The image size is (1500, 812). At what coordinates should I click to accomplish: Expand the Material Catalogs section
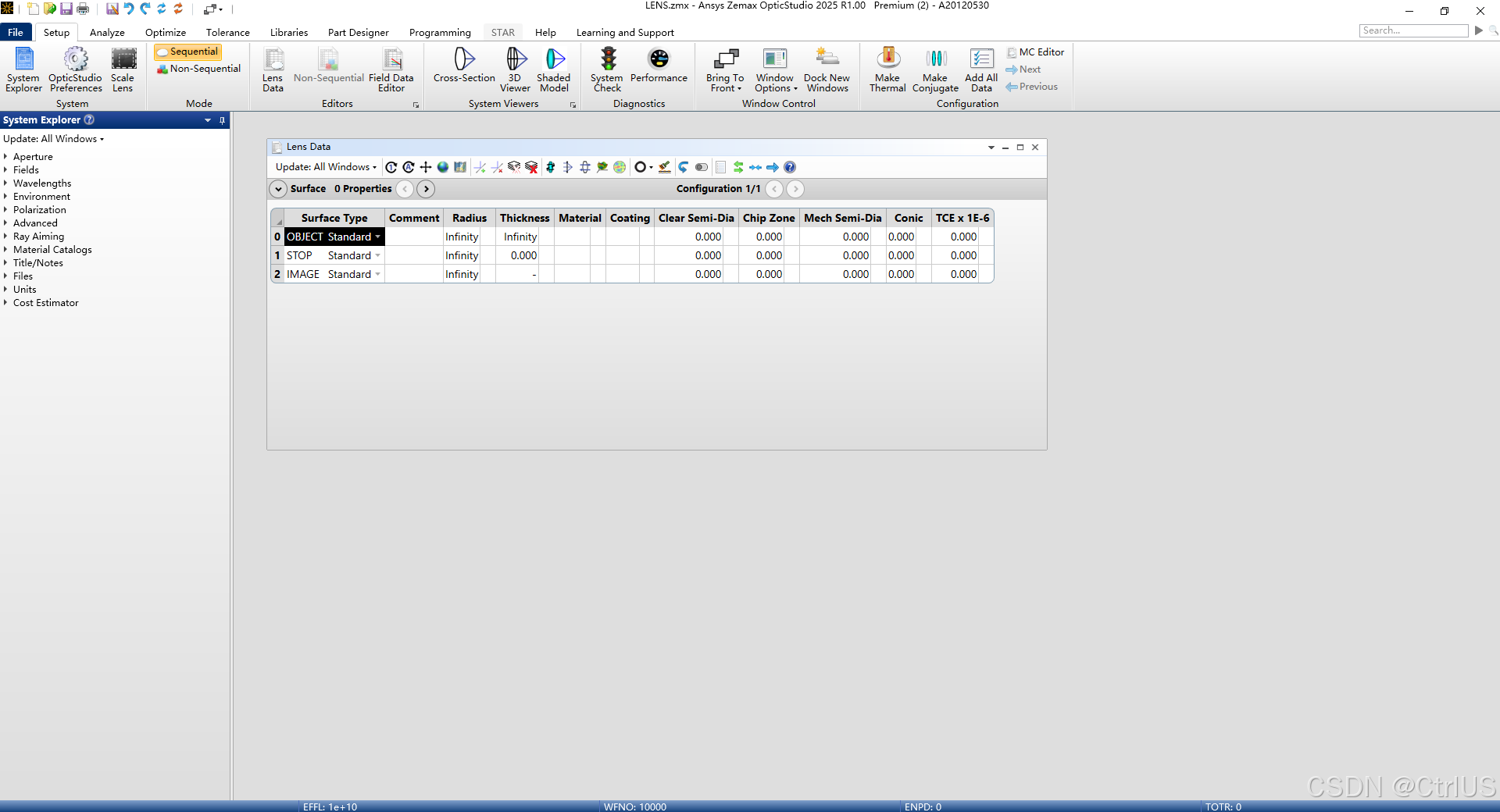pos(5,250)
